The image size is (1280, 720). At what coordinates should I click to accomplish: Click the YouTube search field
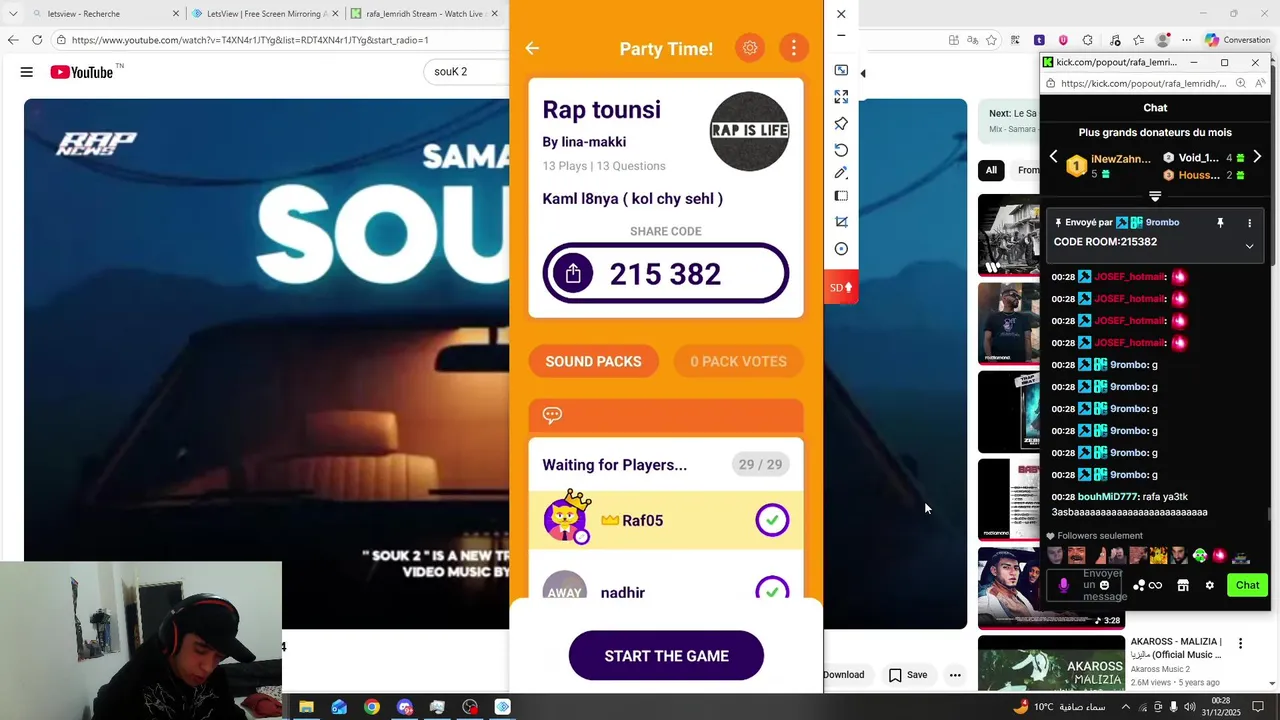467,72
